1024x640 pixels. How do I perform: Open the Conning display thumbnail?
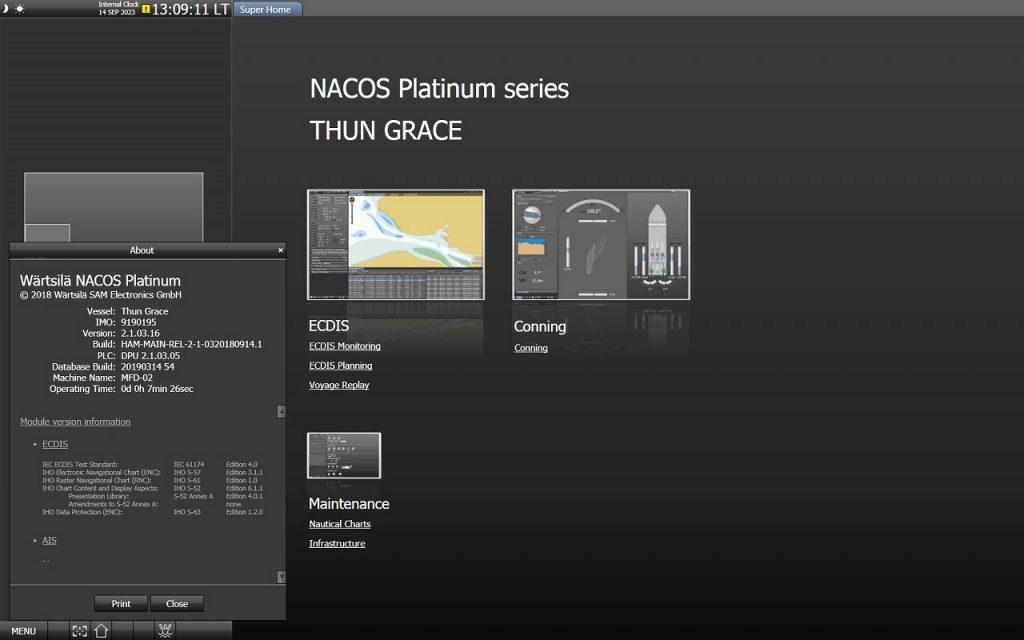[x=601, y=245]
